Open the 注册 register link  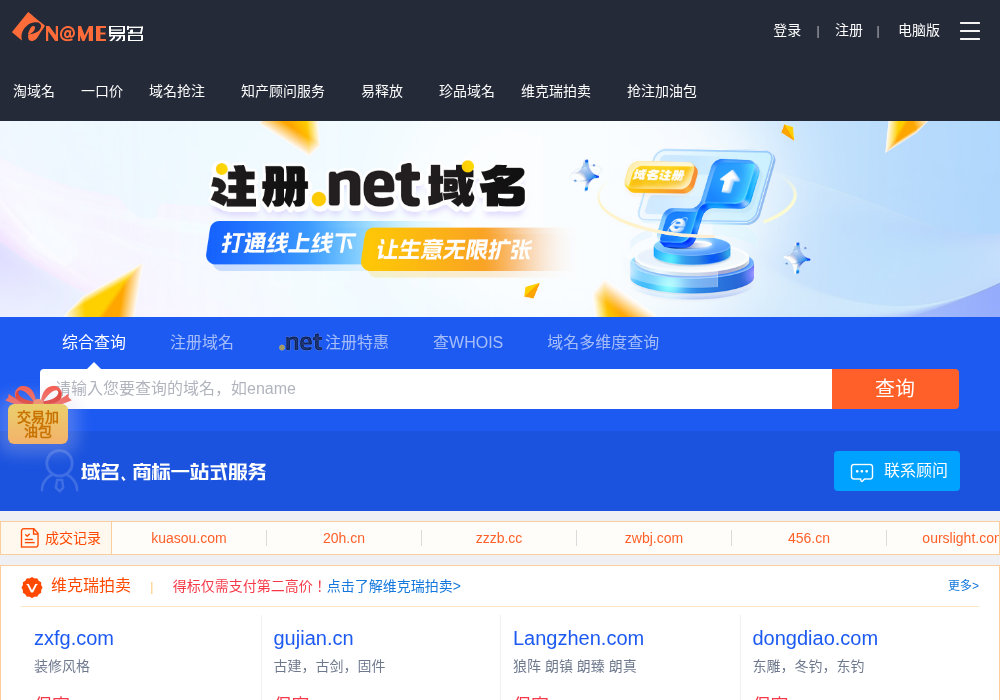(x=848, y=31)
